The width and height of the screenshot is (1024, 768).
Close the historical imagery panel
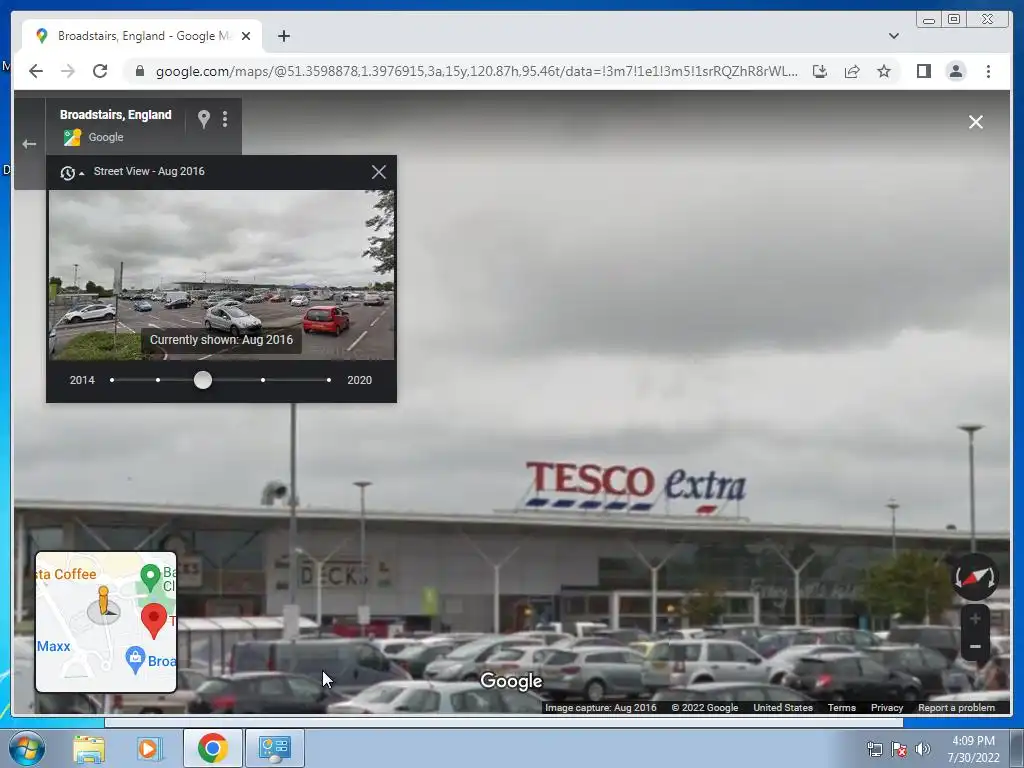click(379, 172)
